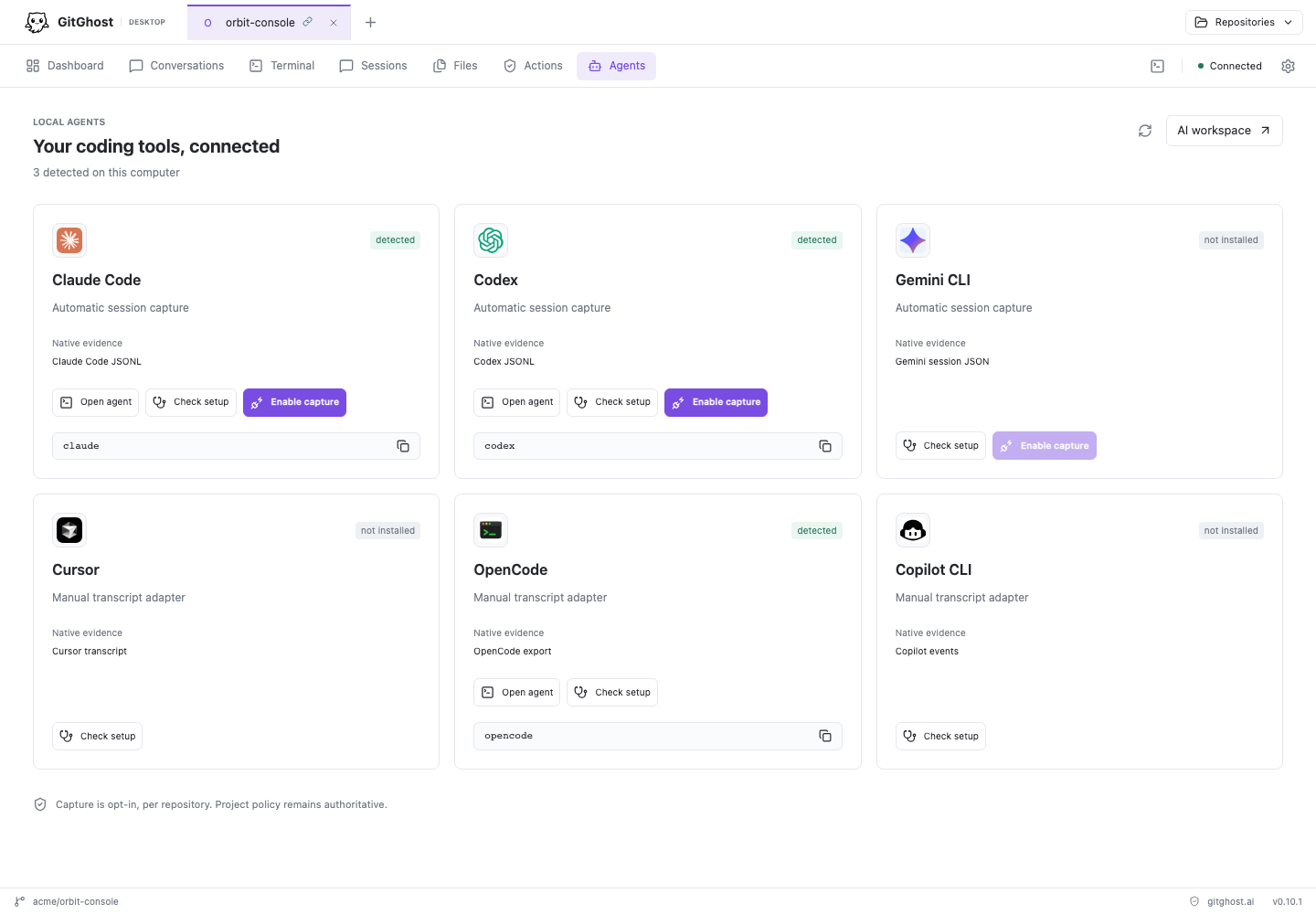Check setup for Claude Code
The width and height of the screenshot is (1316, 914).
tap(191, 402)
